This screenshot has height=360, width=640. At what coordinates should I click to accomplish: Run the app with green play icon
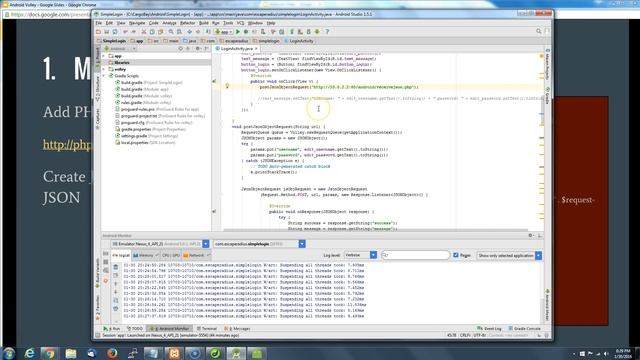pos(238,31)
